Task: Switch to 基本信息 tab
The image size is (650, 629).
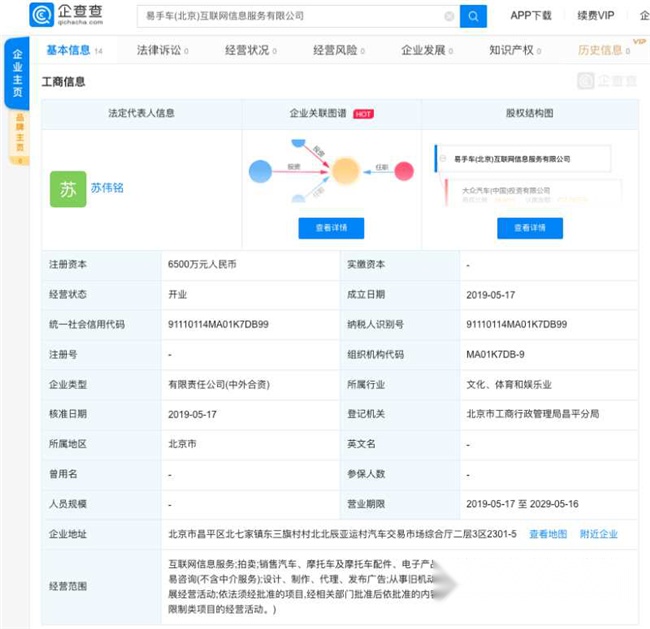Action: [74, 50]
